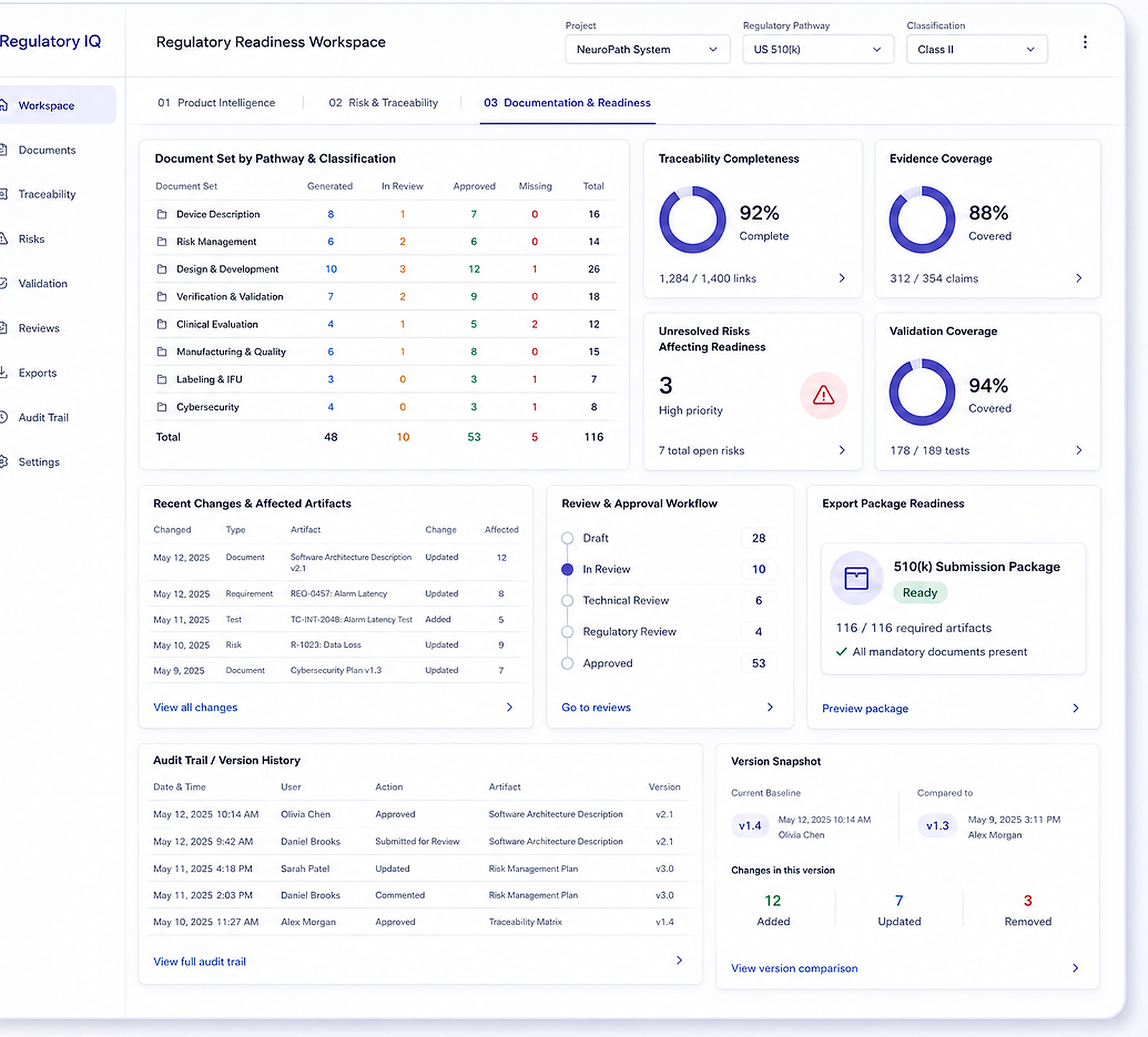This screenshot has height=1037, width=1148.
Task: Click R-1023: Data Loss artifact
Action: coord(326,645)
